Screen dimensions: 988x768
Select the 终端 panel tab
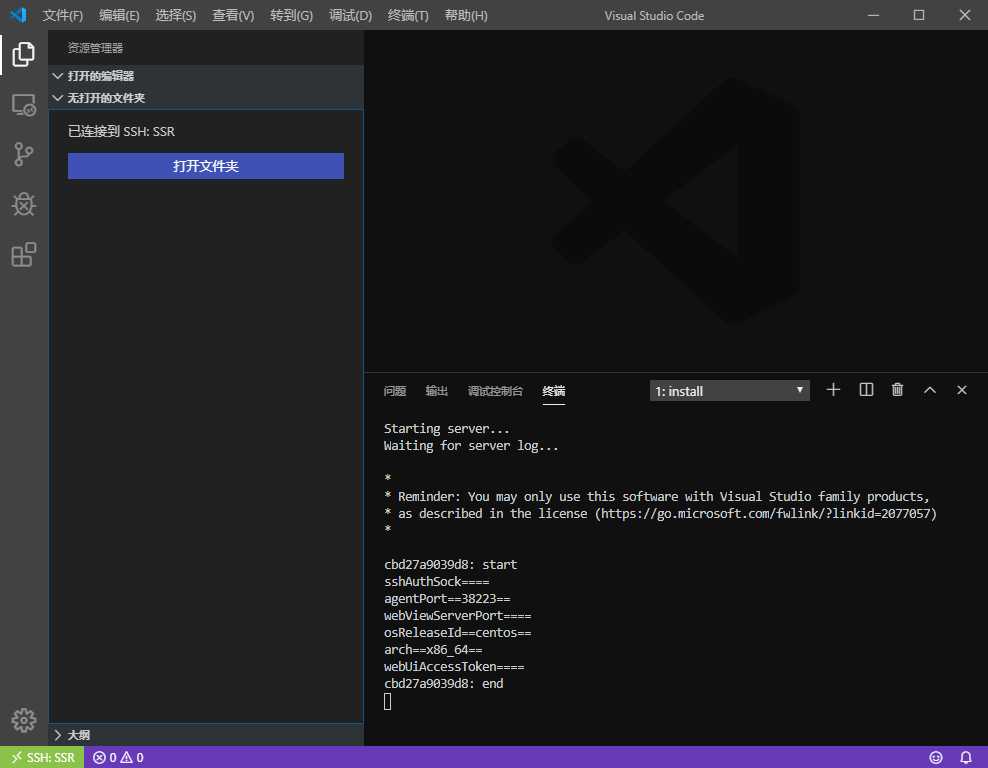pos(554,391)
